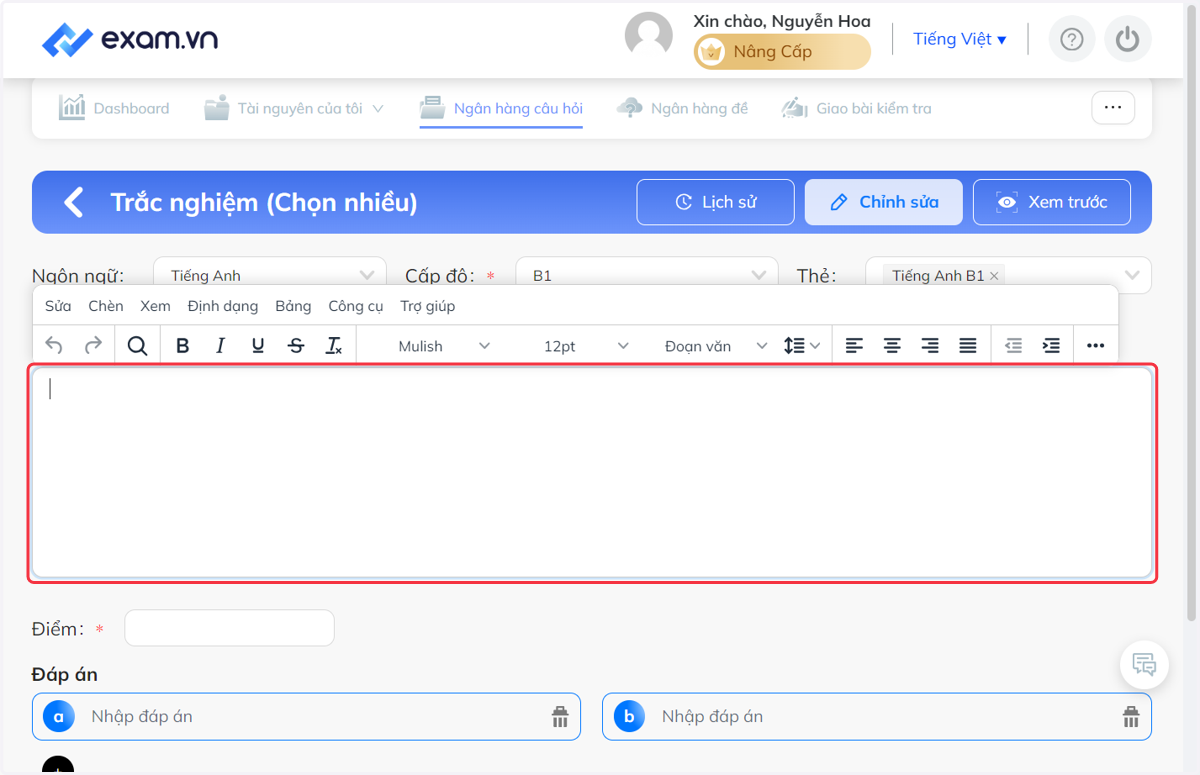Go to the Dashboard tab

114,108
